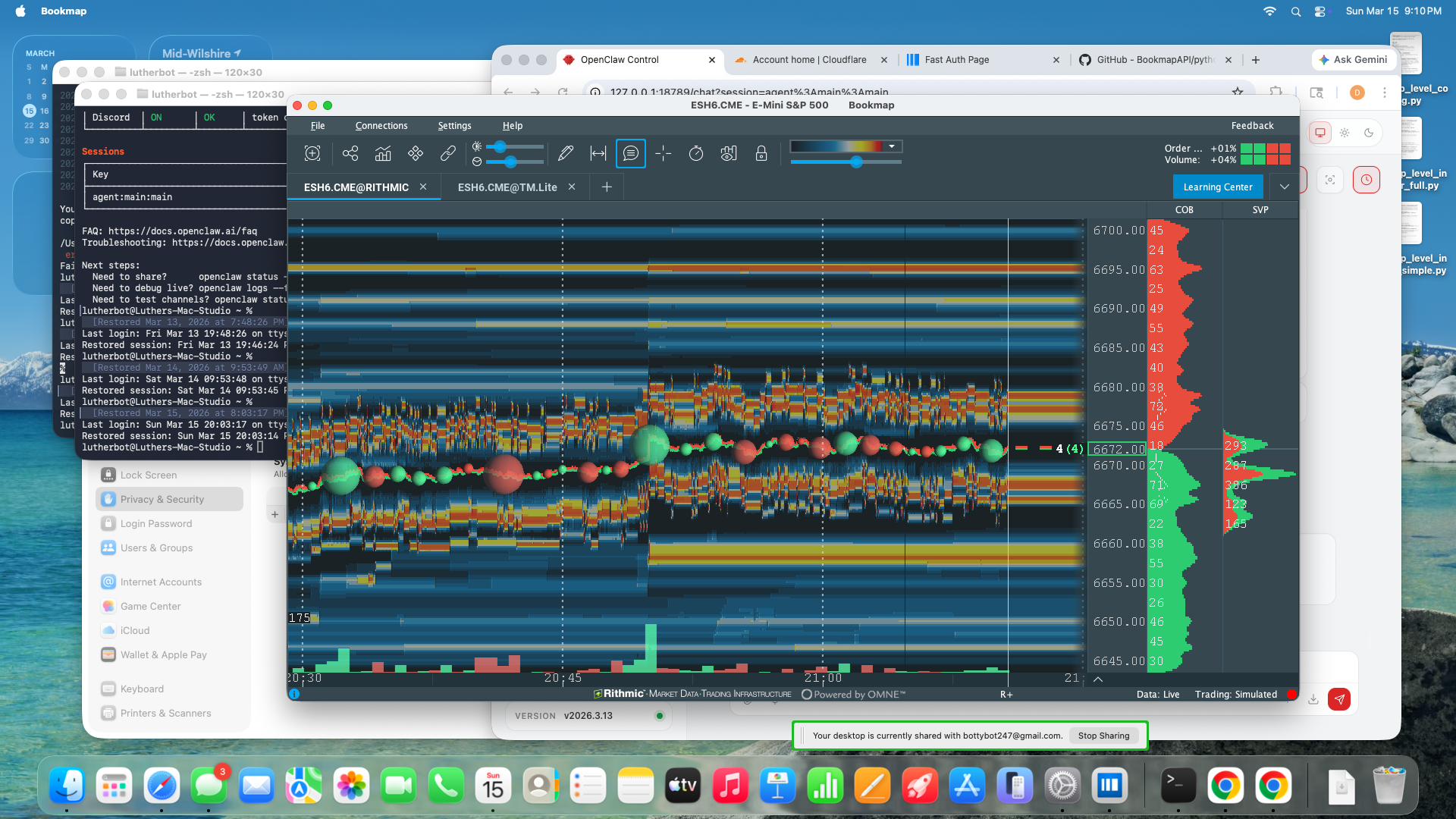The height and width of the screenshot is (819, 1456).
Task: Select the pencil drawing tool
Action: point(566,154)
